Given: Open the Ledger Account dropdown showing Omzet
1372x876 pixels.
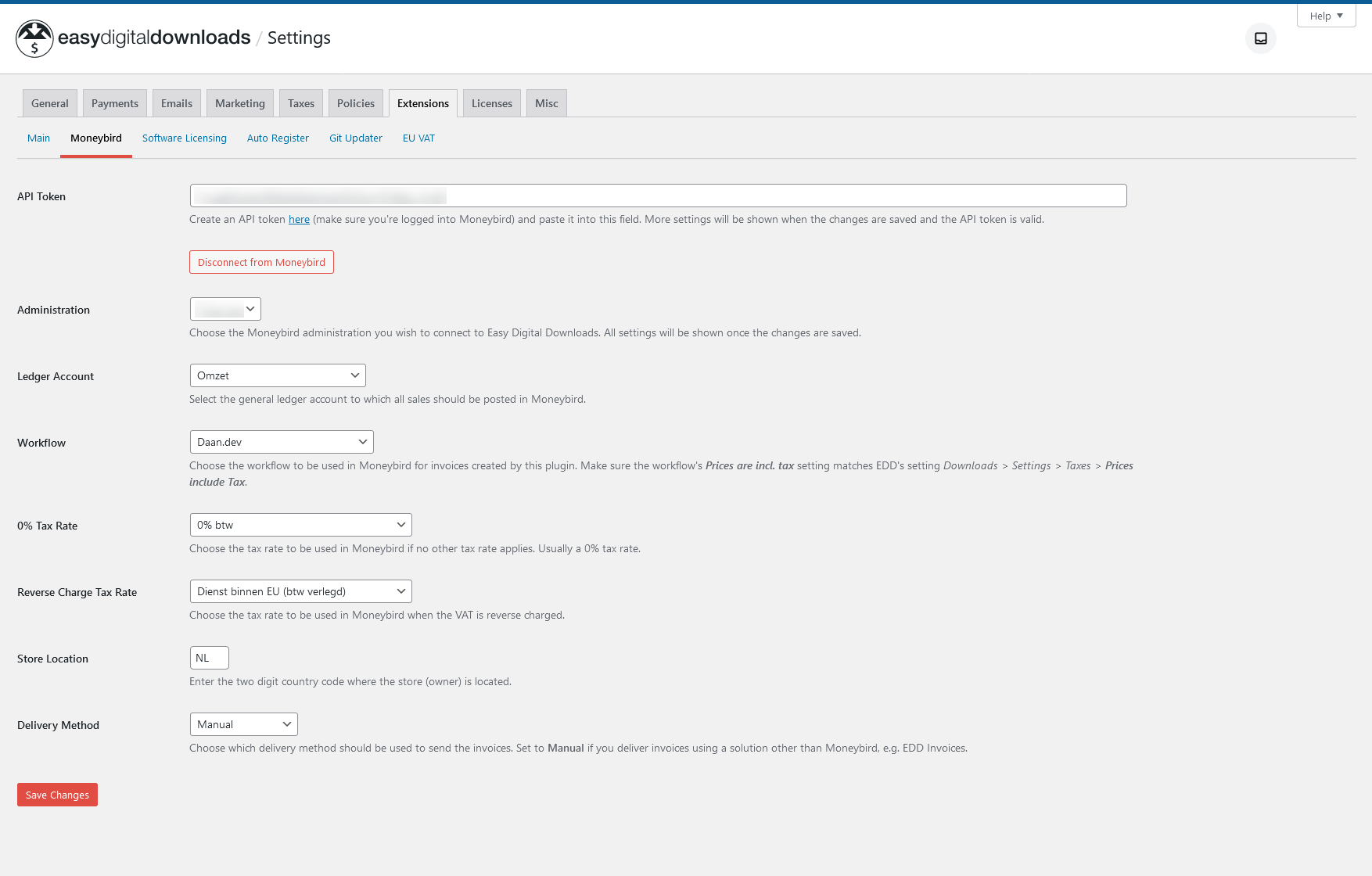Looking at the screenshot, I should click(277, 375).
